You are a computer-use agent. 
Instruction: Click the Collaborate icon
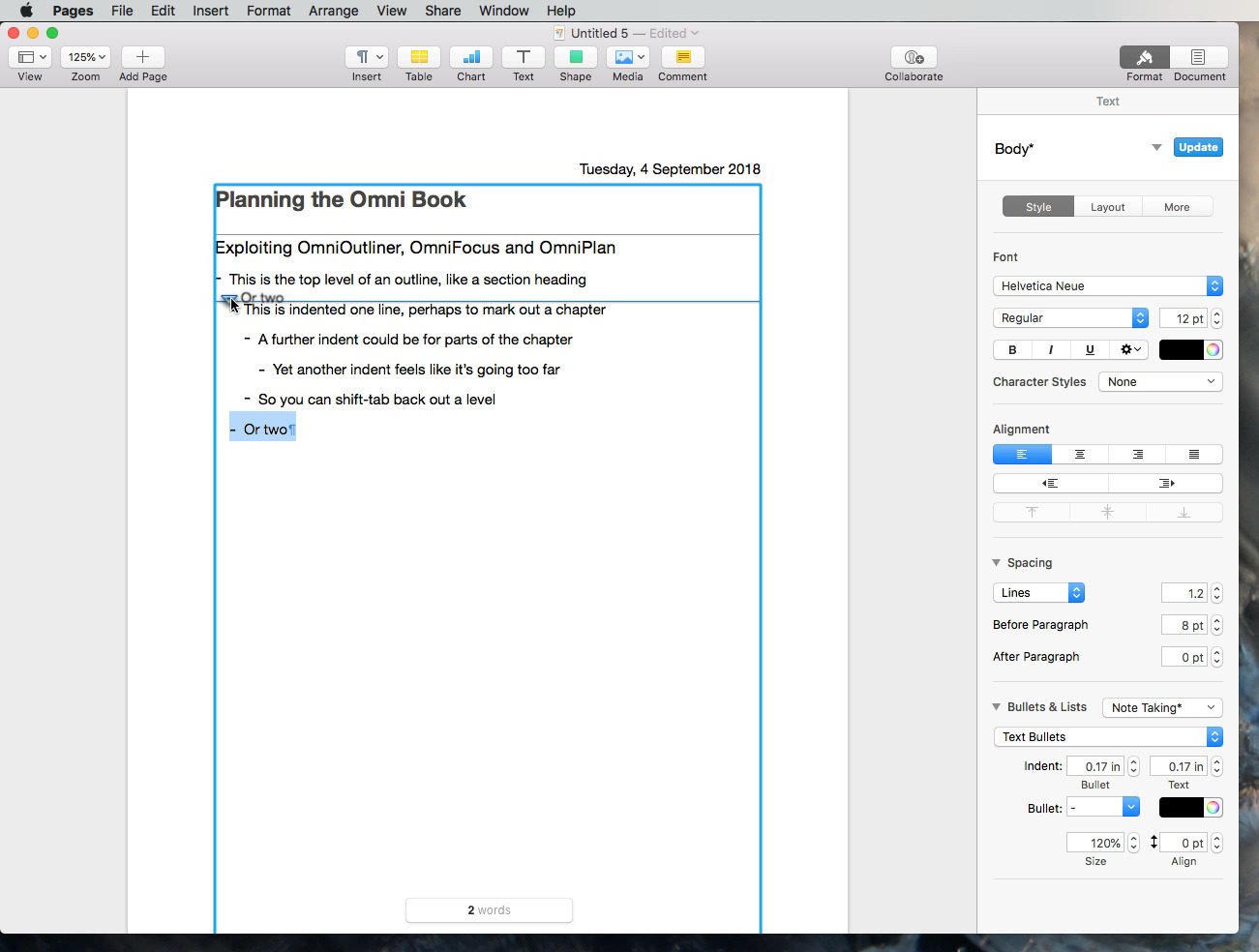[x=914, y=57]
